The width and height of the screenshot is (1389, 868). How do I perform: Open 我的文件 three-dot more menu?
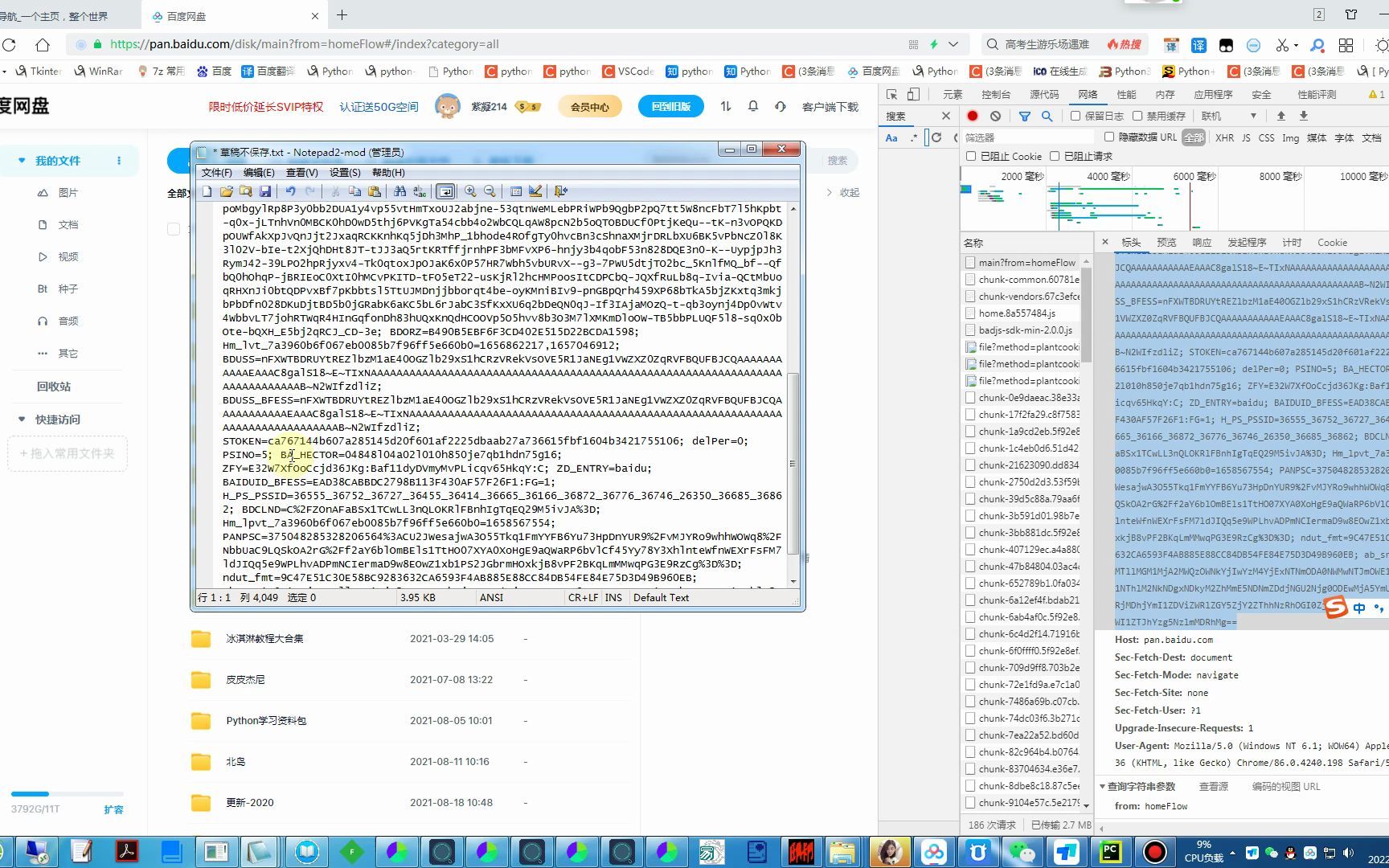click(119, 161)
